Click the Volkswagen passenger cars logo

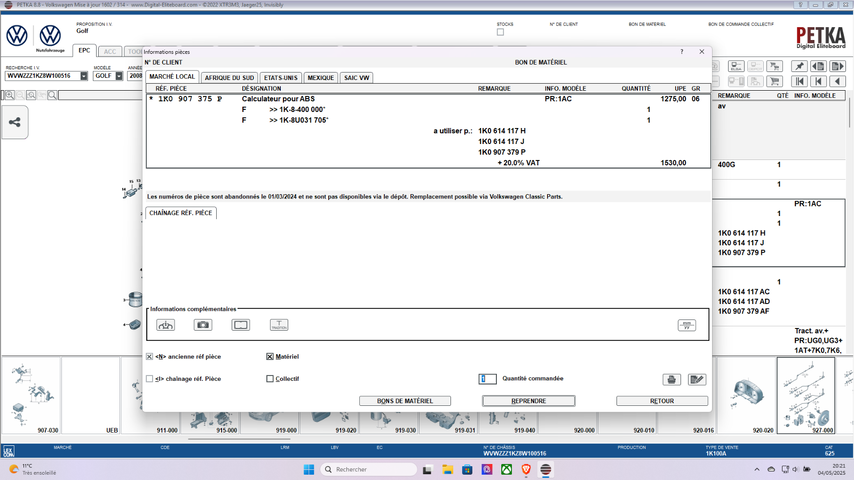[17, 35]
